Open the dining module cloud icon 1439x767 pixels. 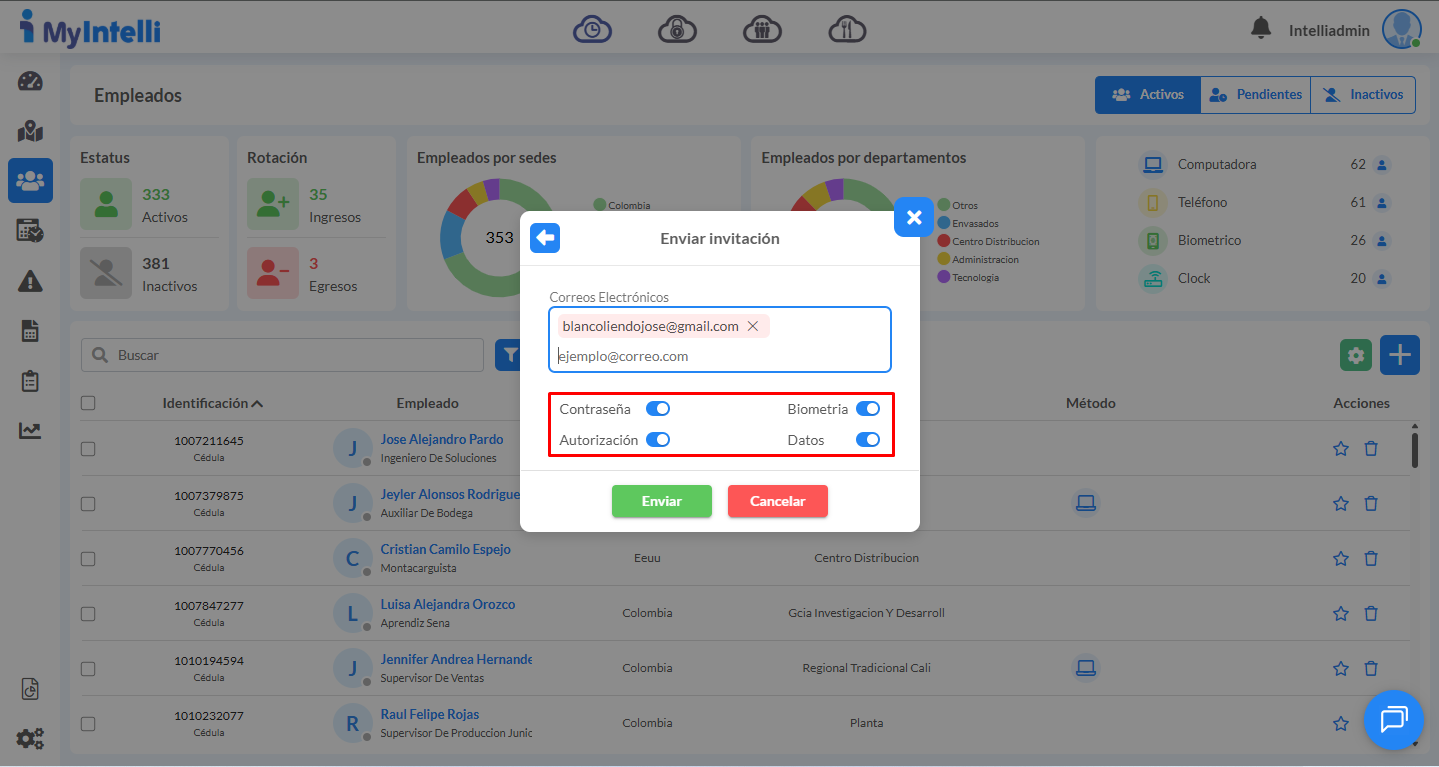coord(847,30)
